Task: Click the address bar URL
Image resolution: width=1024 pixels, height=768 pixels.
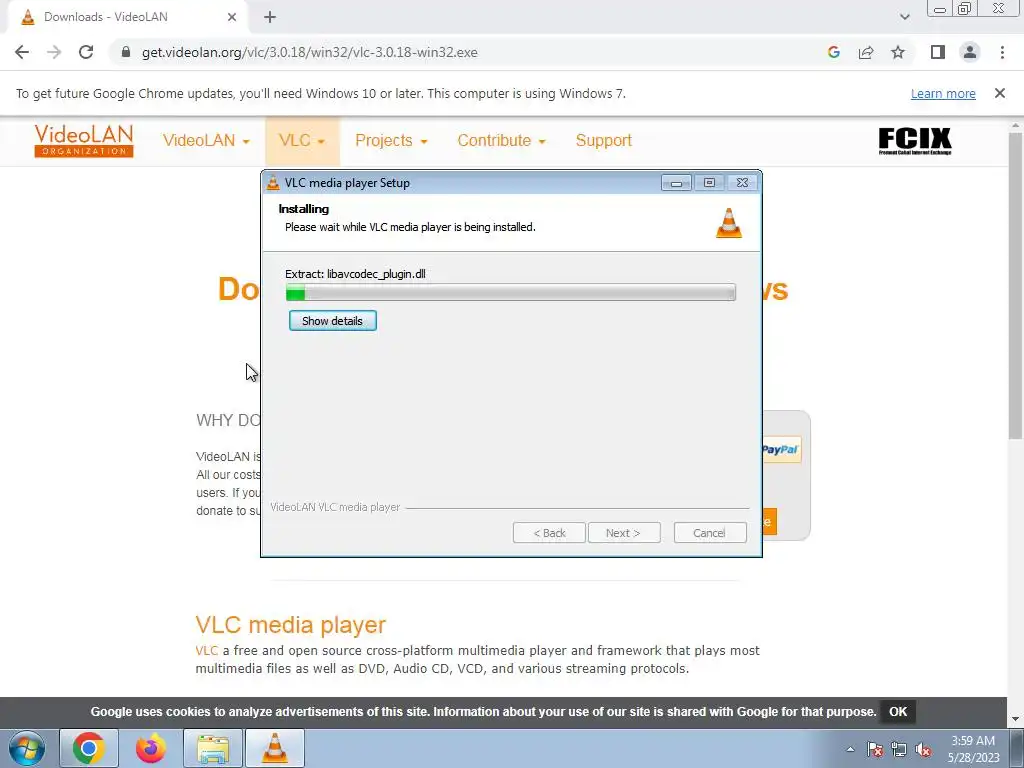Action: point(310,52)
